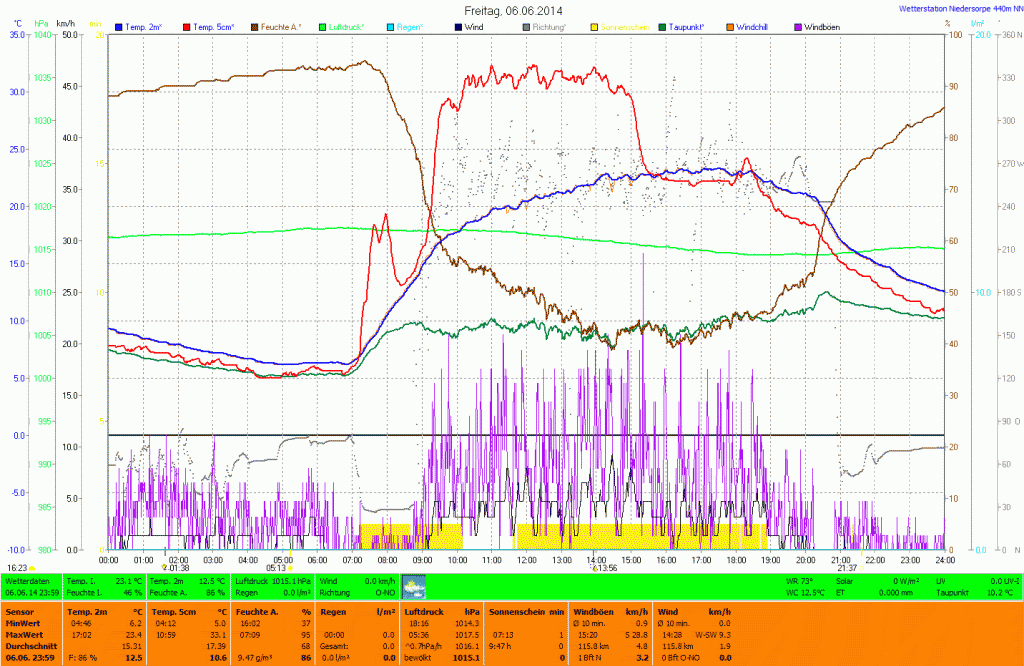Click the Sonnenschein min statistics header
Image resolution: width=1024 pixels, height=666 pixels.
pyautogui.click(x=526, y=610)
